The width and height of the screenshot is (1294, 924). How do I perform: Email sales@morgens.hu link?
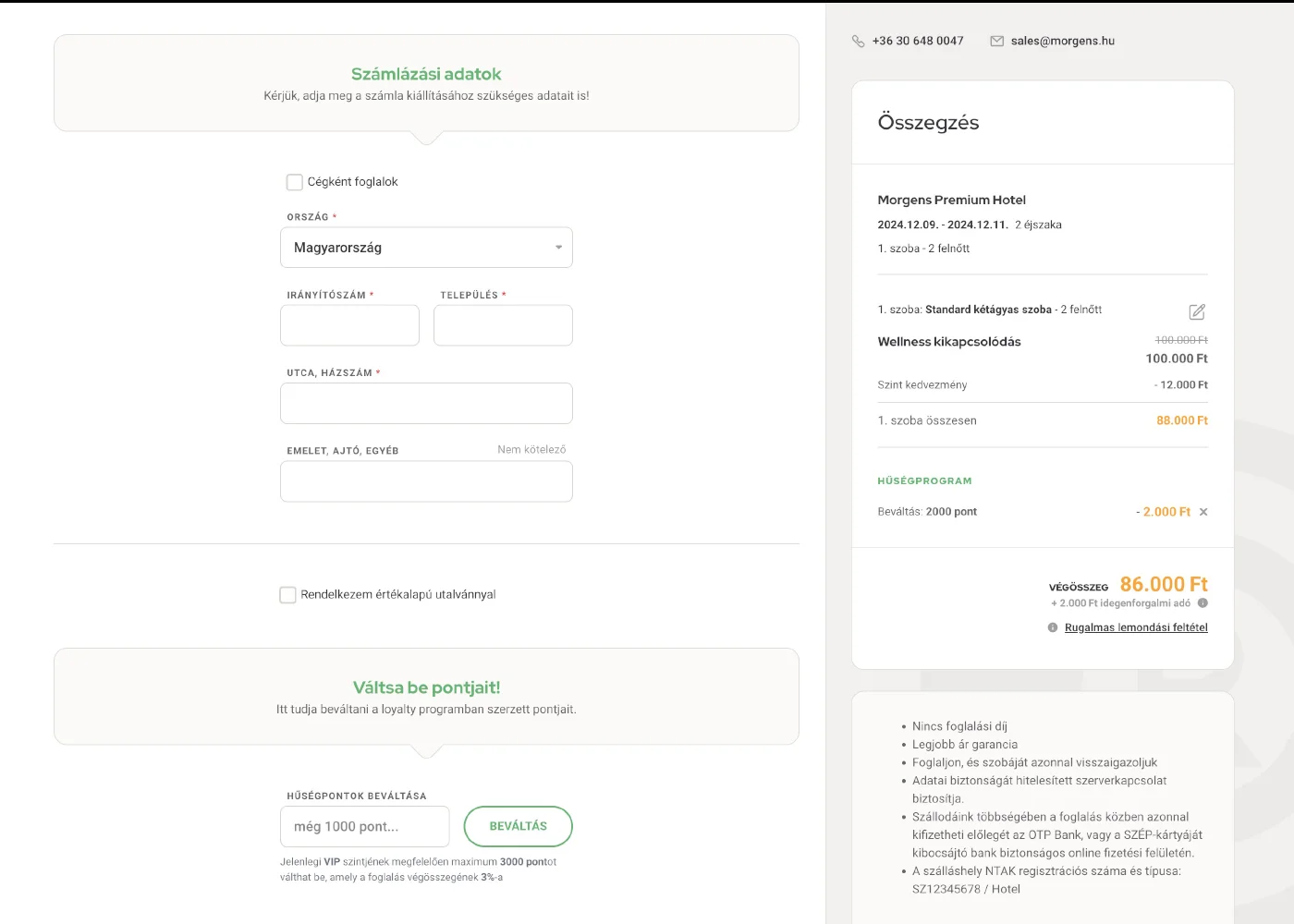pyautogui.click(x=1063, y=41)
